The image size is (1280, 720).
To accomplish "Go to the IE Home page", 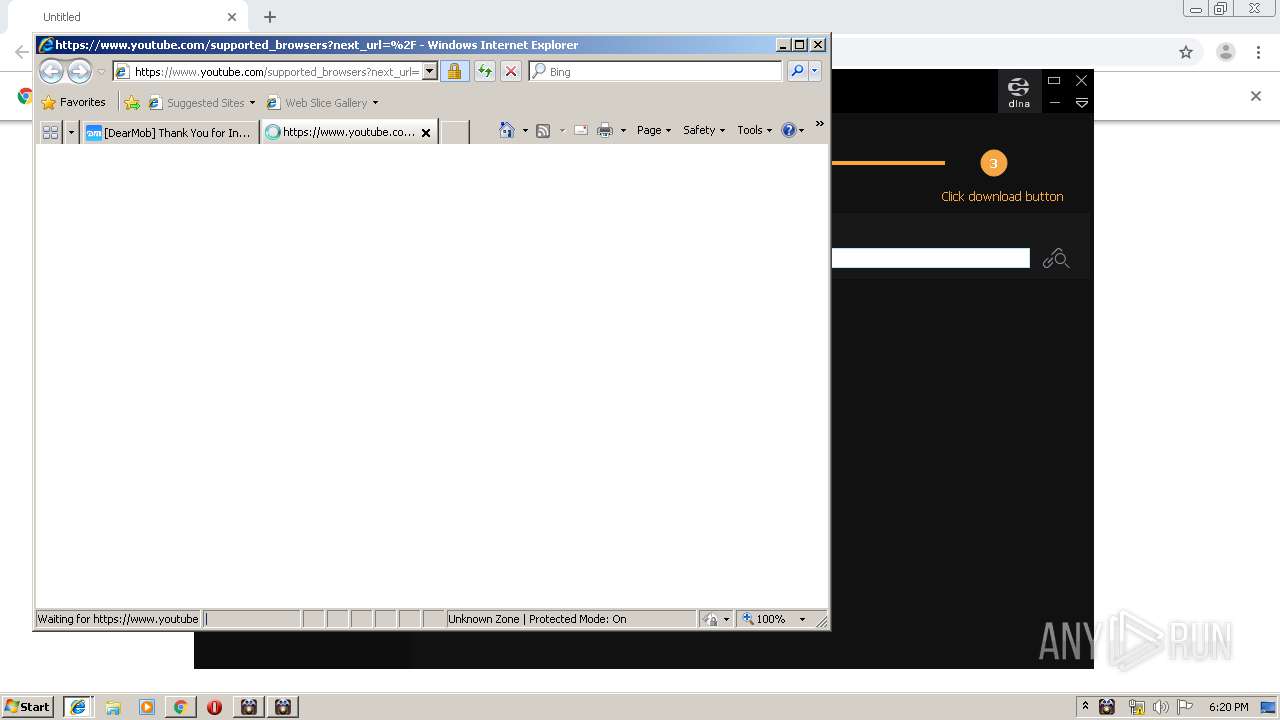I will tap(507, 130).
